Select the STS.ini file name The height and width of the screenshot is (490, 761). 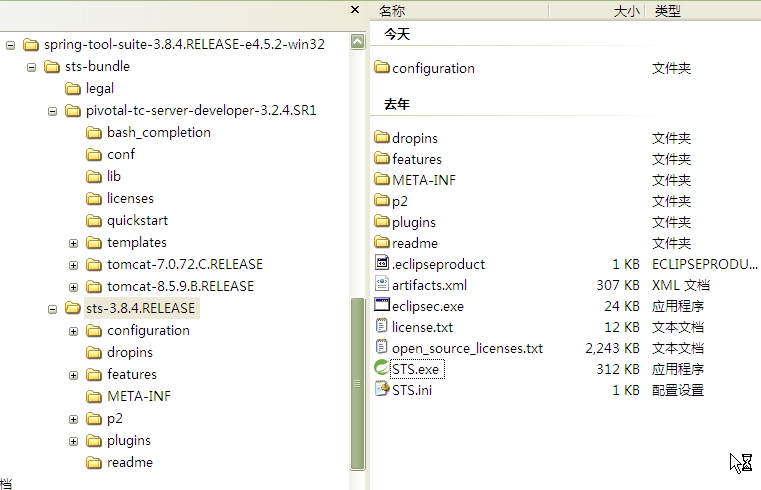(x=412, y=390)
